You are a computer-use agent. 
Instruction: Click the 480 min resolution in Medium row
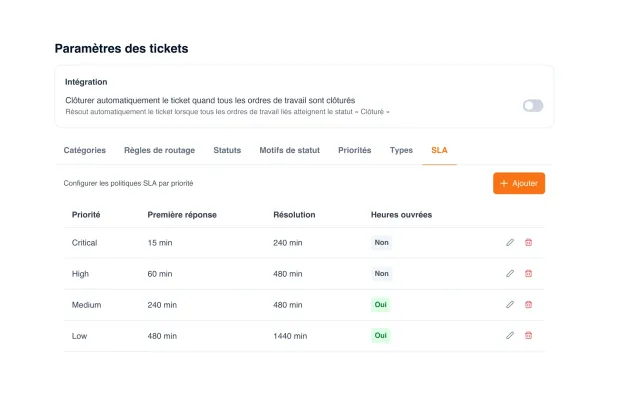(288, 305)
